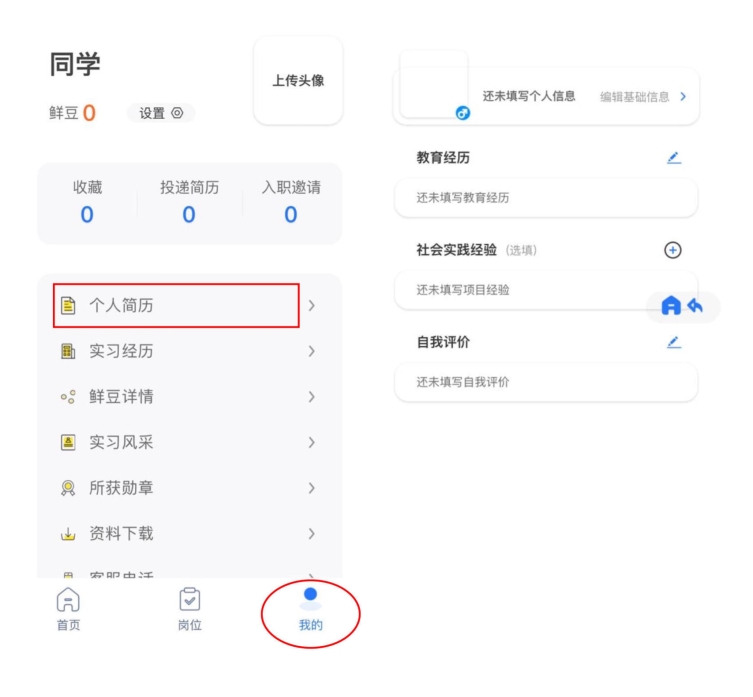Tap the floating blue back-arrow icon
The image size is (753, 697).
click(x=696, y=306)
